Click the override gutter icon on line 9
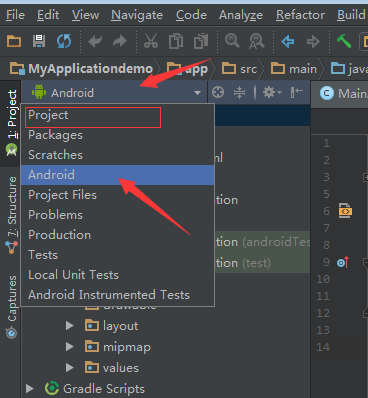Viewport: 368px width, 398px height. (x=343, y=262)
